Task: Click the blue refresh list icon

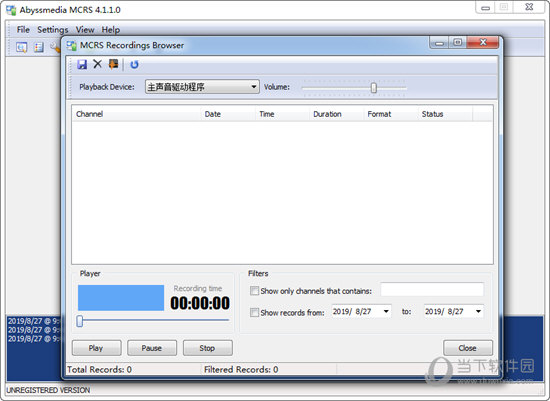Action: [x=134, y=65]
